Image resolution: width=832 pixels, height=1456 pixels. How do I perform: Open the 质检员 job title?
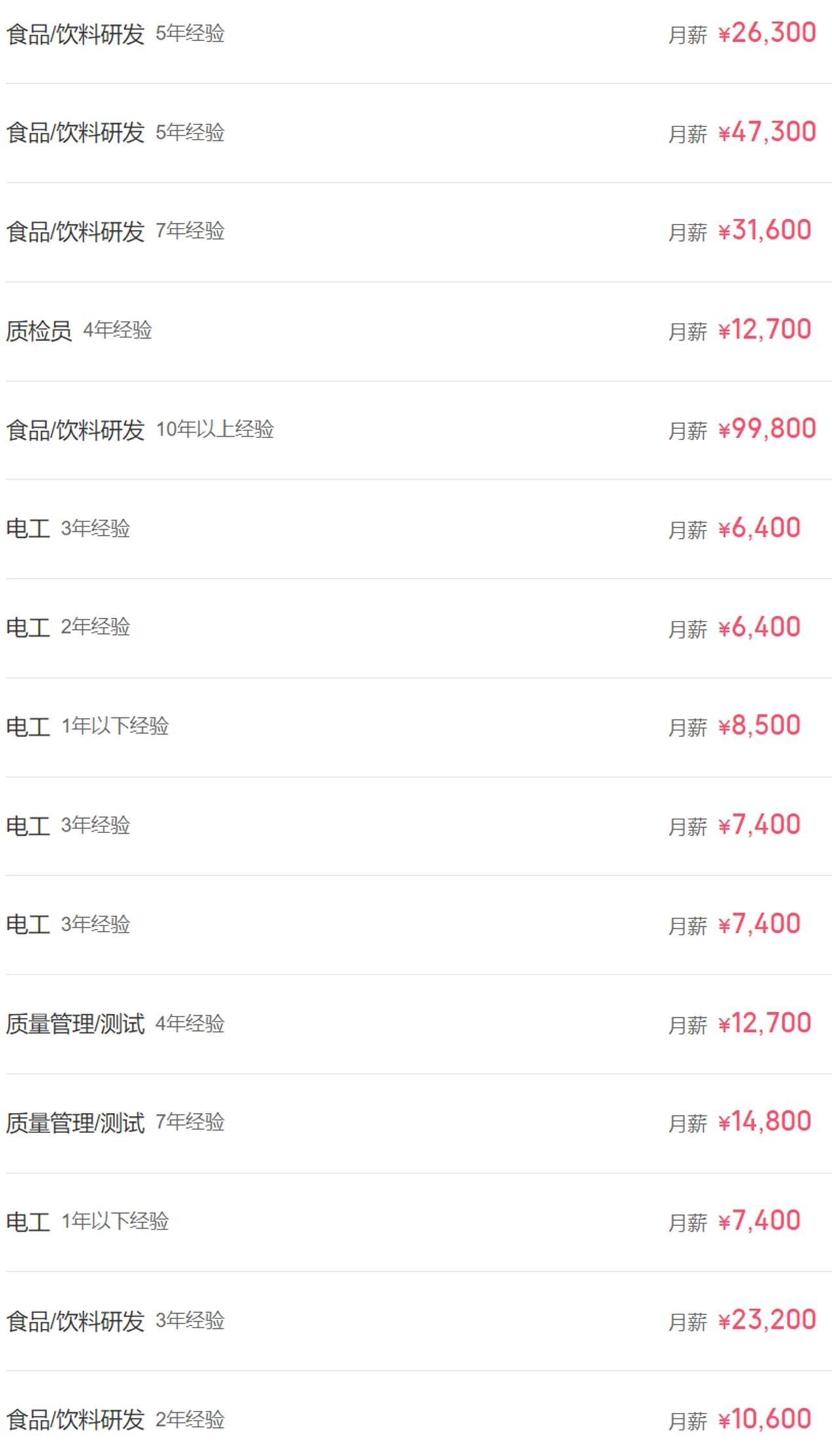click(x=39, y=331)
